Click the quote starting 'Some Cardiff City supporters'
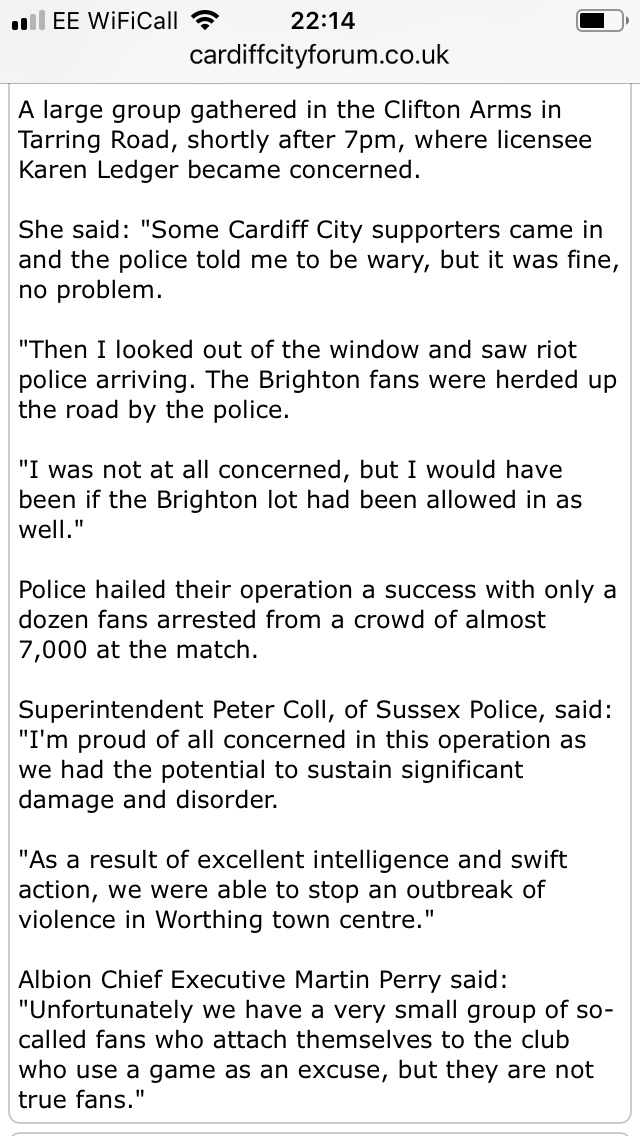The image size is (640, 1136). 319,259
